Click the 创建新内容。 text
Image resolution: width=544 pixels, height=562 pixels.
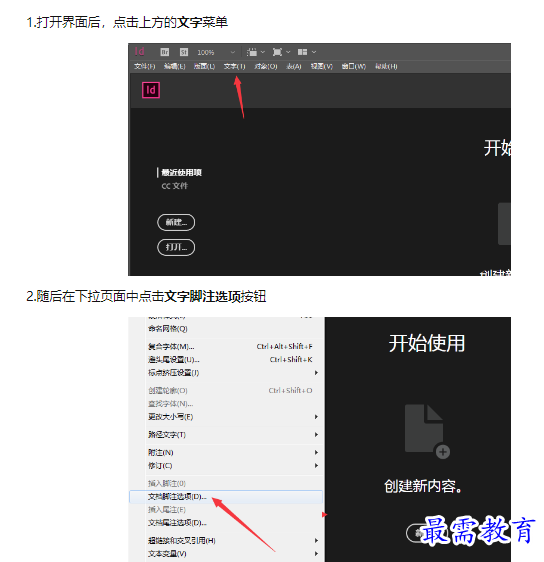tap(423, 486)
